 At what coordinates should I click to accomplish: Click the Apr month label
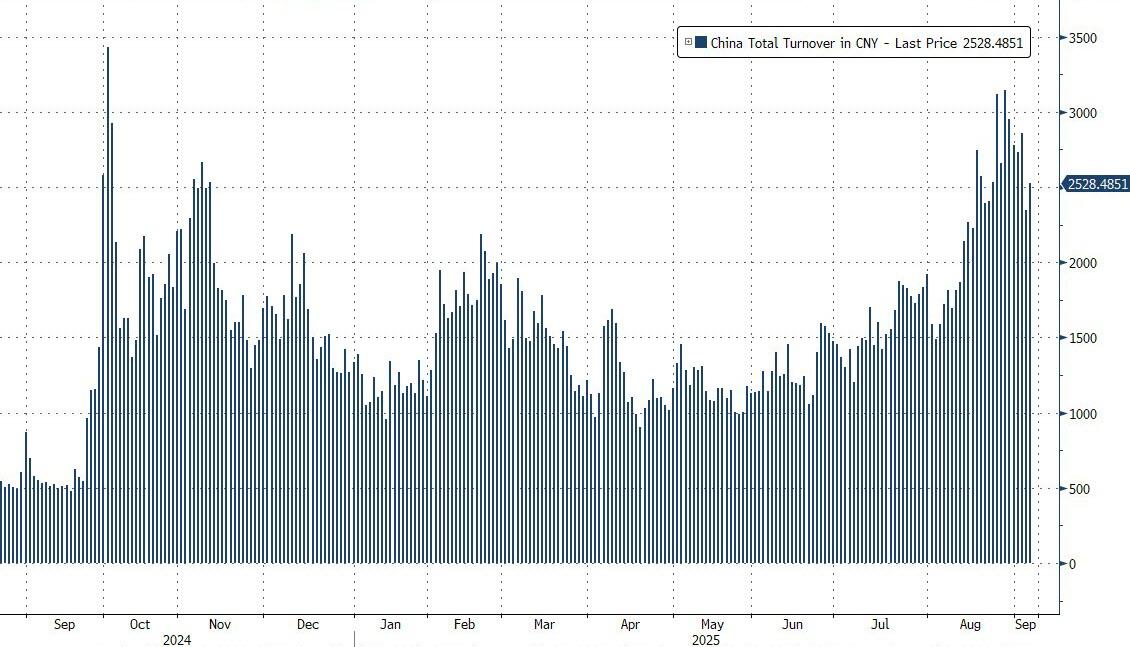[x=630, y=625]
